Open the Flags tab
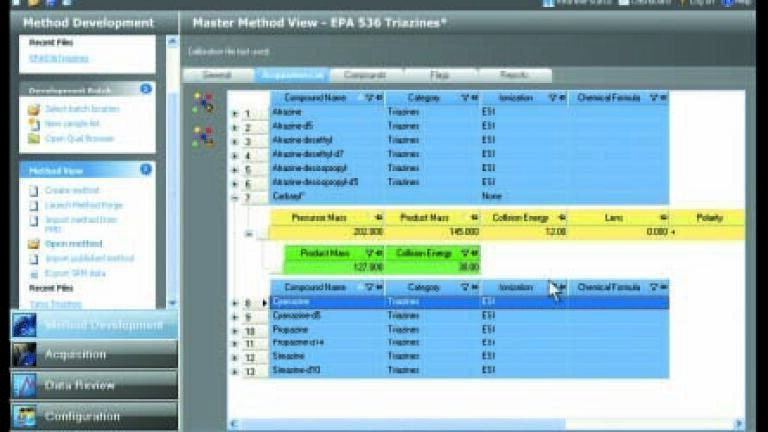The width and height of the screenshot is (768, 432). coord(440,75)
